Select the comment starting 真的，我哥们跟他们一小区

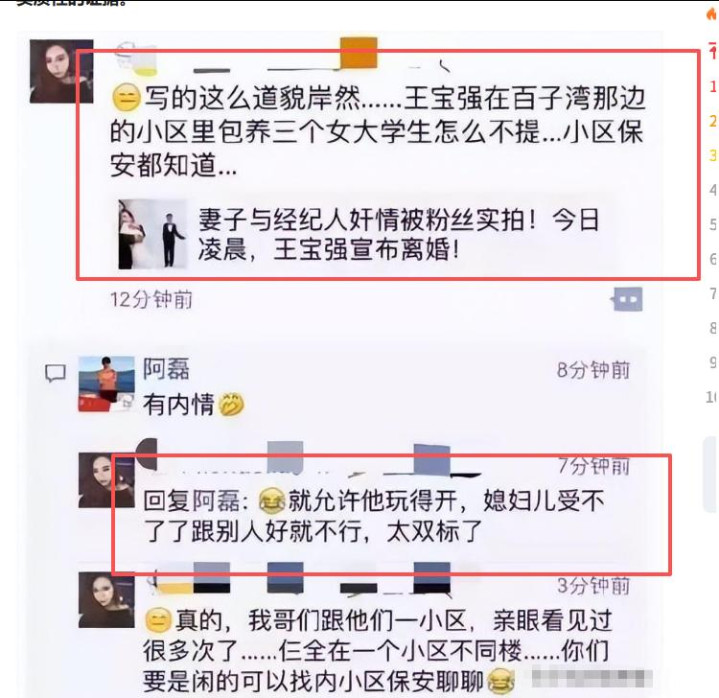377,651
